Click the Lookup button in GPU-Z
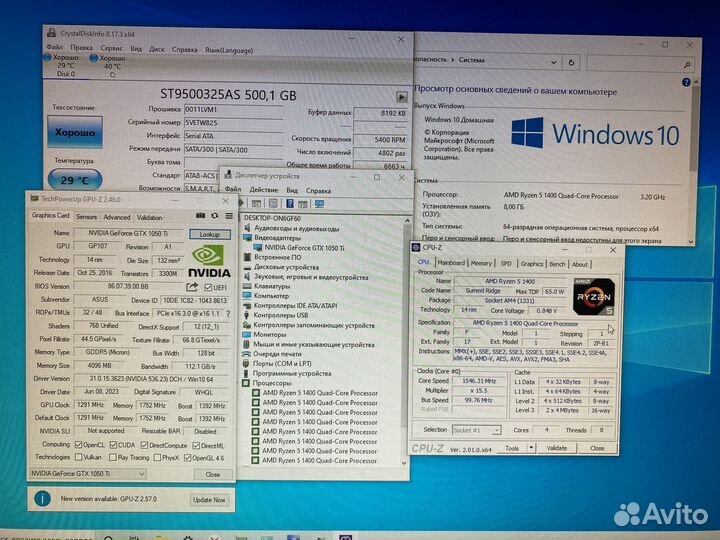 [210, 235]
